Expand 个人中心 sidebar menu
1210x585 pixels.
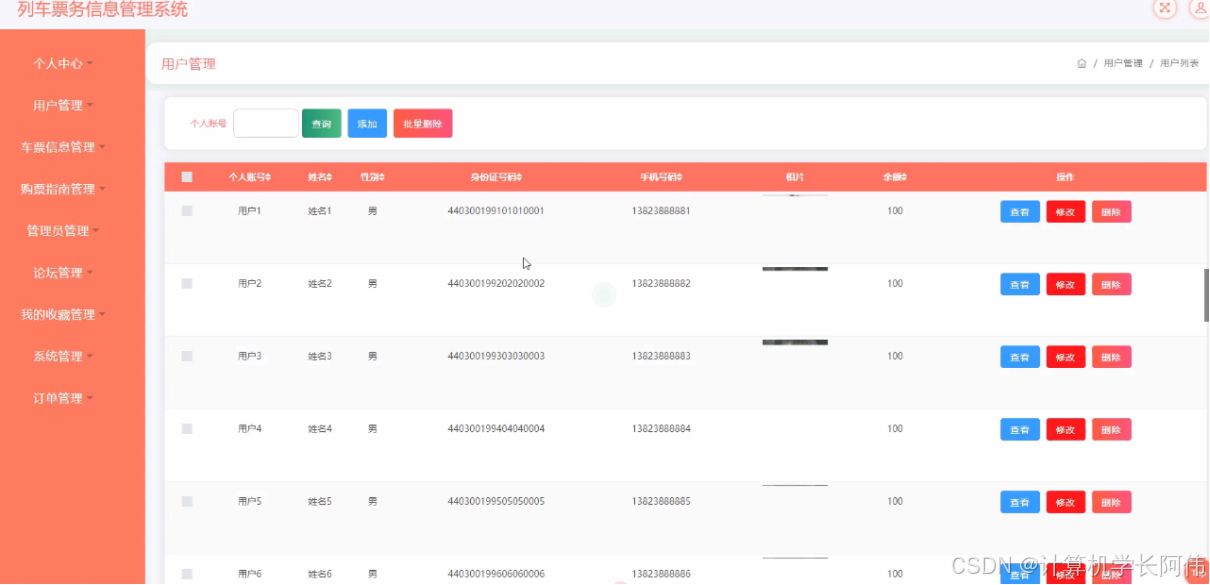click(x=63, y=63)
